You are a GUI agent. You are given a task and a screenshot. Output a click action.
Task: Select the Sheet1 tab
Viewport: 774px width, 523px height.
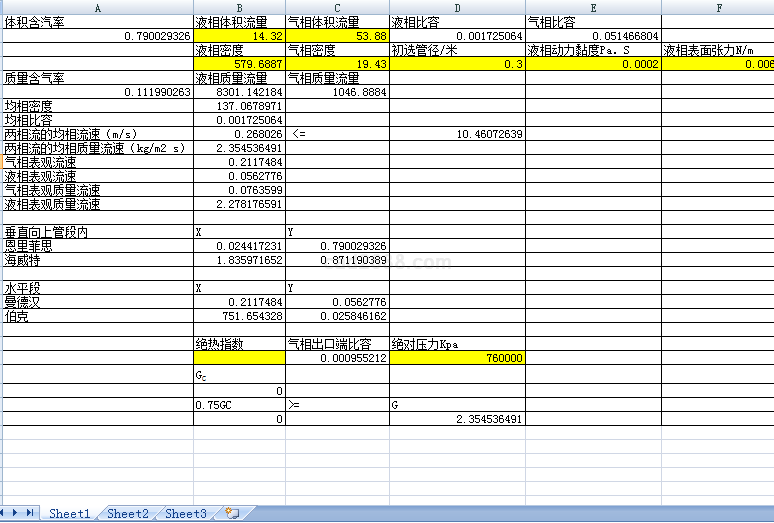70,513
